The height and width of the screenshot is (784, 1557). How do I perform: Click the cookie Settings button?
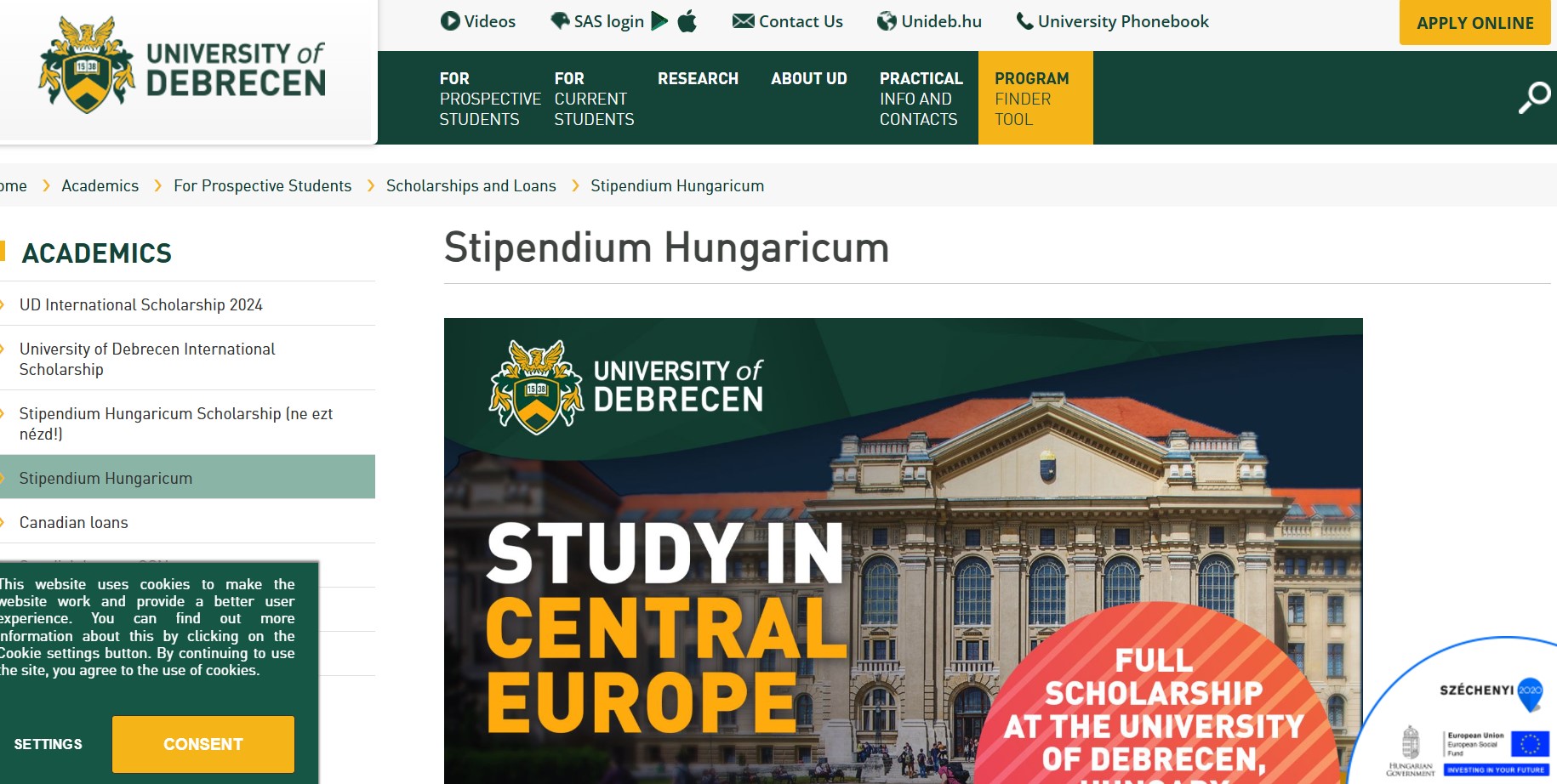(48, 744)
